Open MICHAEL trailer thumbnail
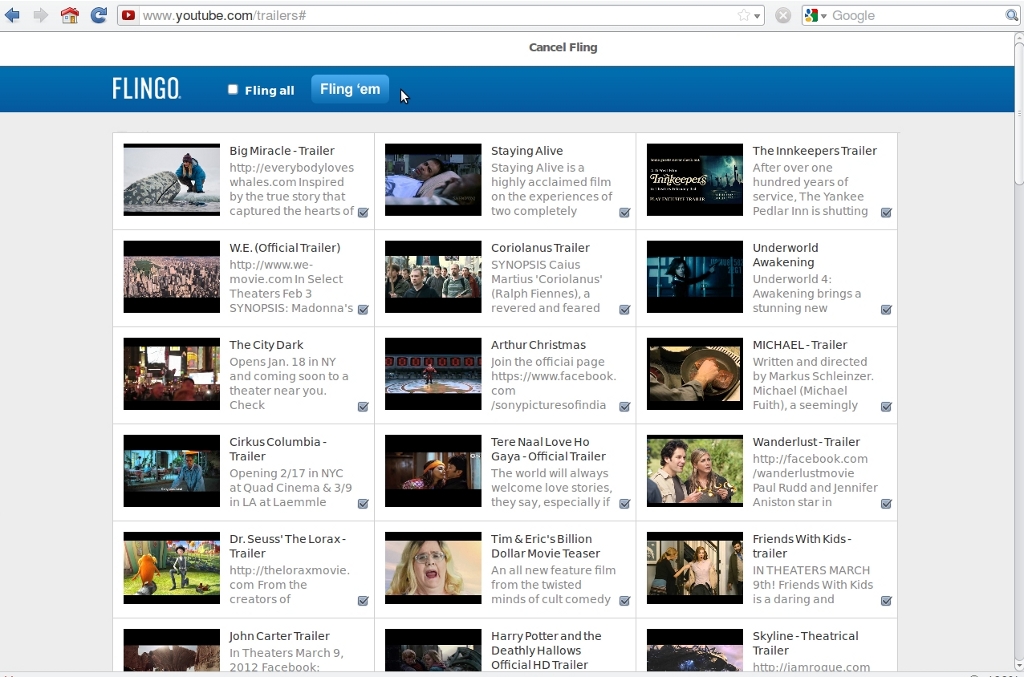 (x=695, y=374)
